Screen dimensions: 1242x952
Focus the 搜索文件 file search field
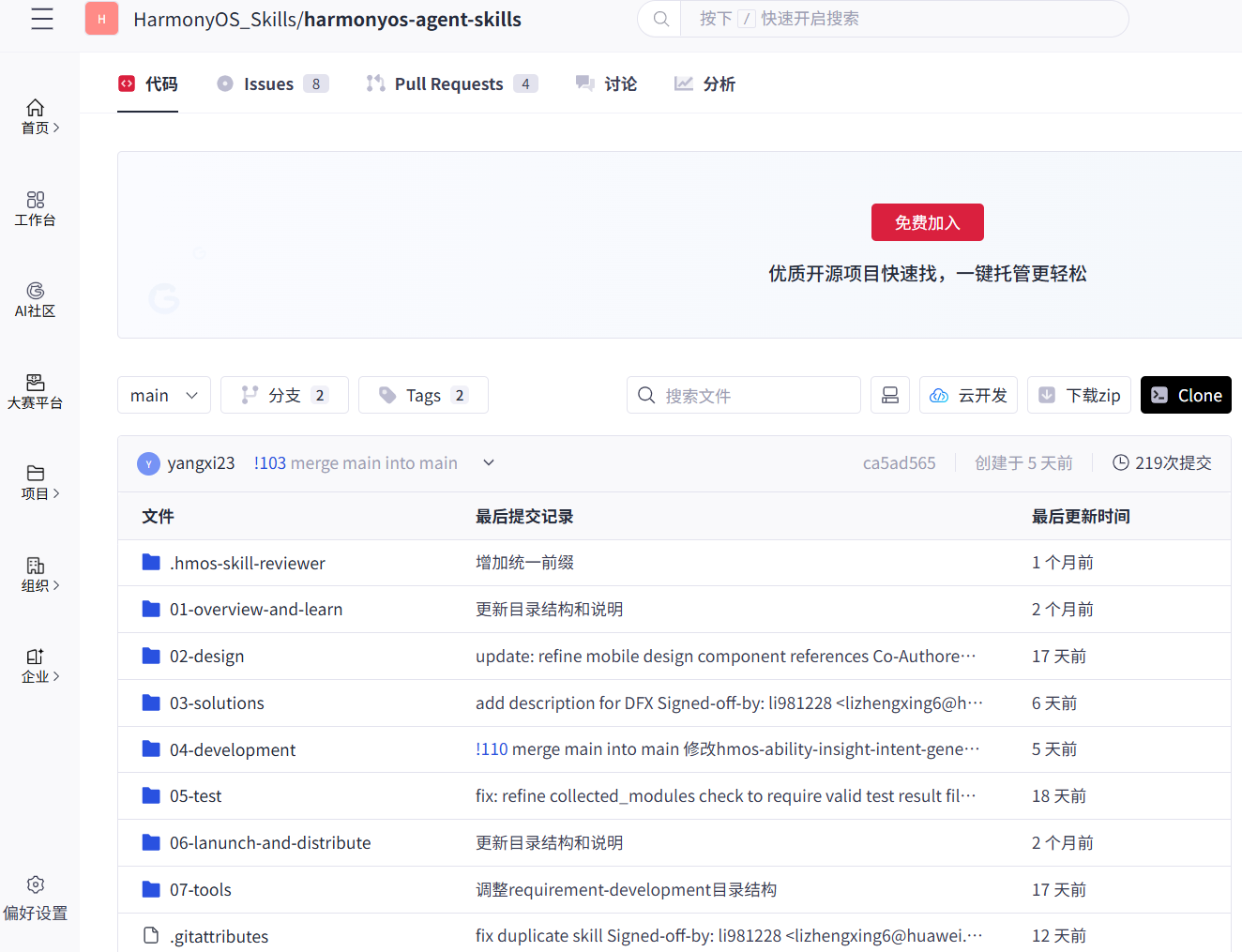point(744,395)
